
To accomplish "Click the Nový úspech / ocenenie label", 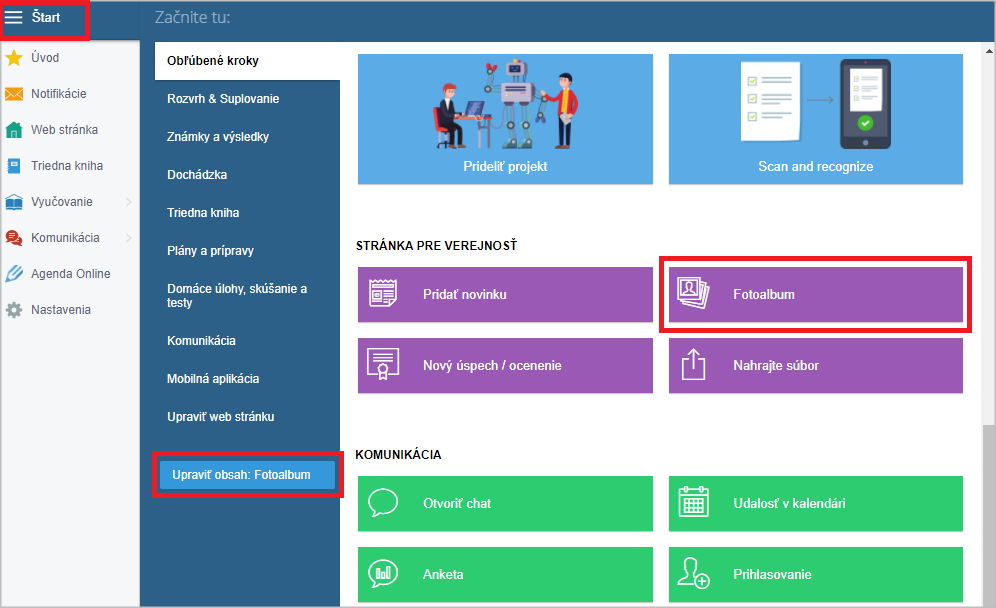I will pyautogui.click(x=492, y=366).
